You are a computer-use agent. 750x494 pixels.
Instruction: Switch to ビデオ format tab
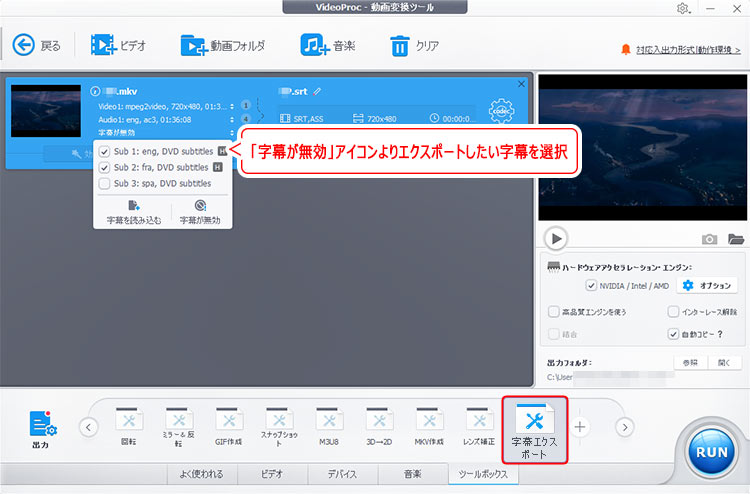click(272, 473)
